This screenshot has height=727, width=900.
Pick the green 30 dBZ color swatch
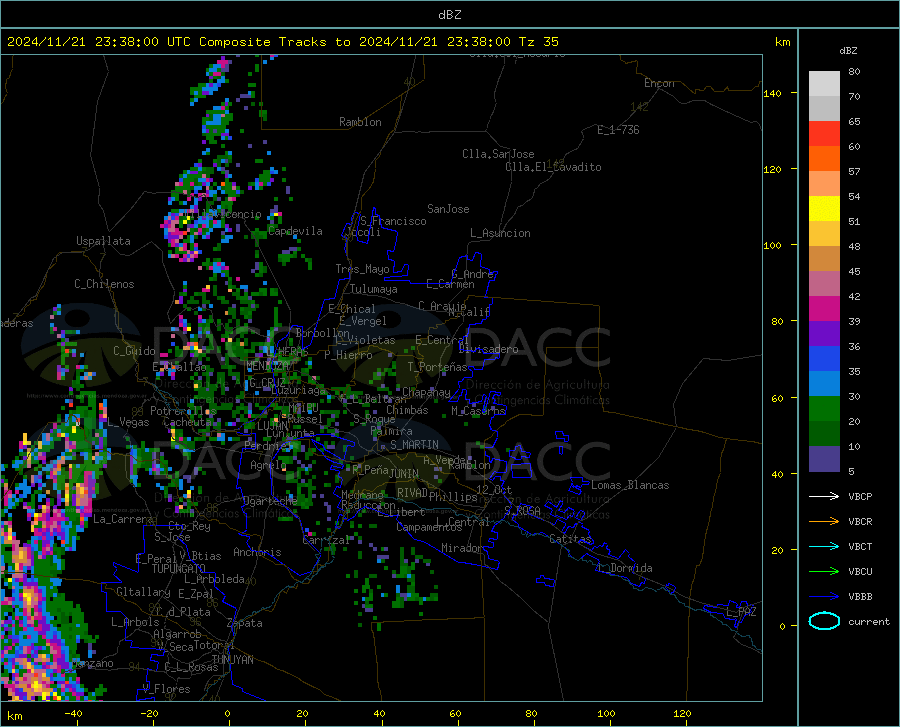824,409
